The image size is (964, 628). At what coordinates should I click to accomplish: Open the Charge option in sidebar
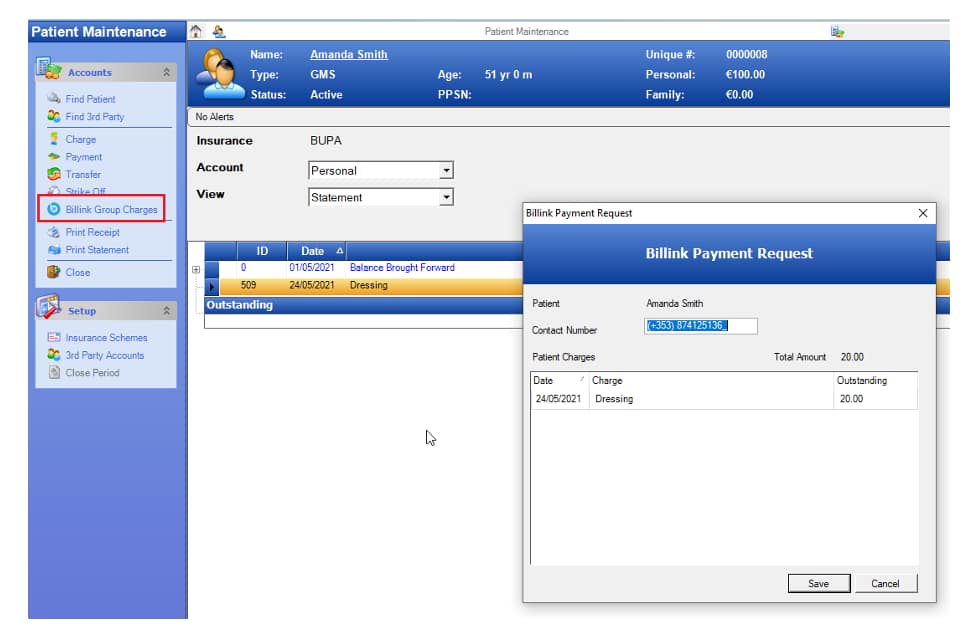(80, 140)
